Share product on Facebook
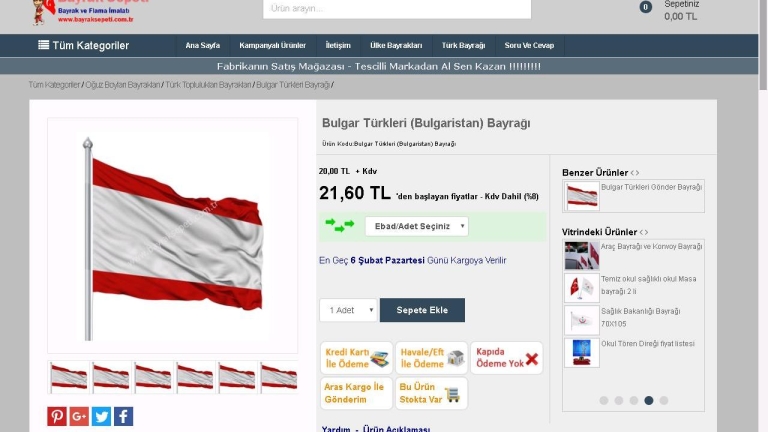Image resolution: width=768 pixels, height=432 pixels. [x=123, y=416]
